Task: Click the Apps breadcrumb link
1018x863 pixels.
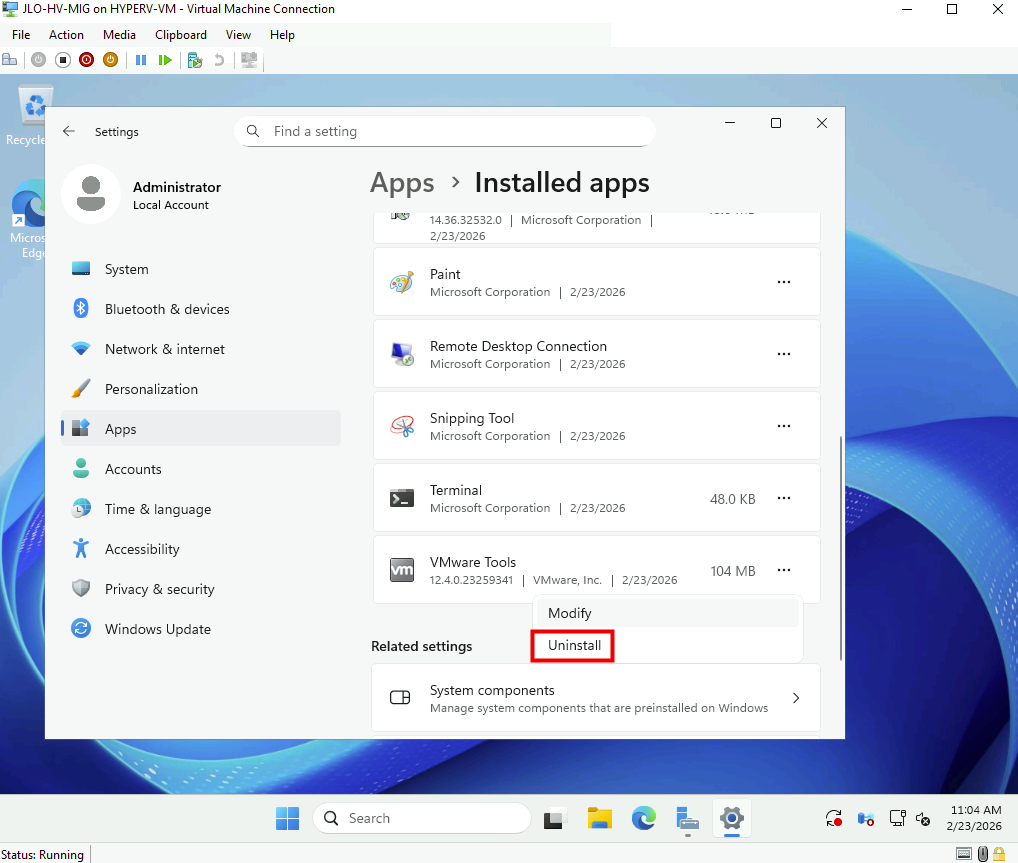Action: (x=402, y=183)
